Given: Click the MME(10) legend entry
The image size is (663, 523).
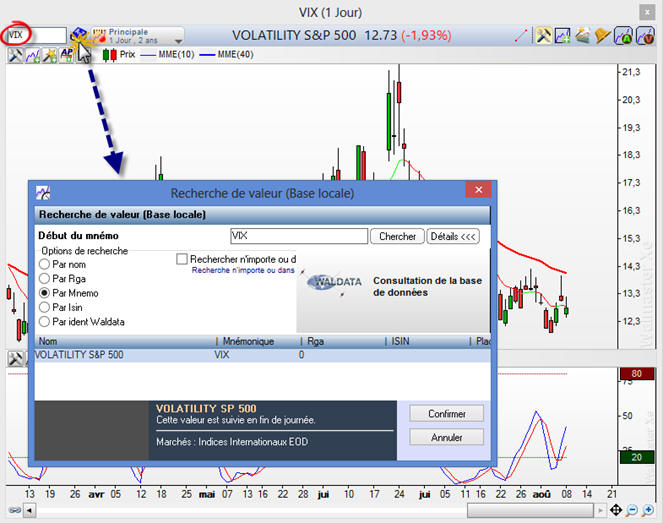Looking at the screenshot, I should click(x=167, y=55).
